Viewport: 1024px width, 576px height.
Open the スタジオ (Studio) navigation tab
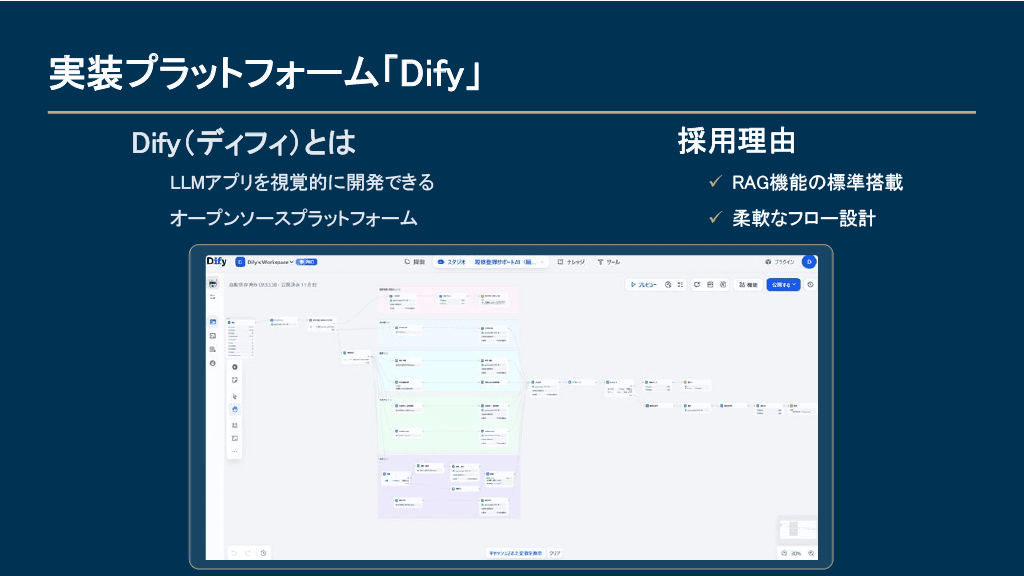click(x=451, y=262)
